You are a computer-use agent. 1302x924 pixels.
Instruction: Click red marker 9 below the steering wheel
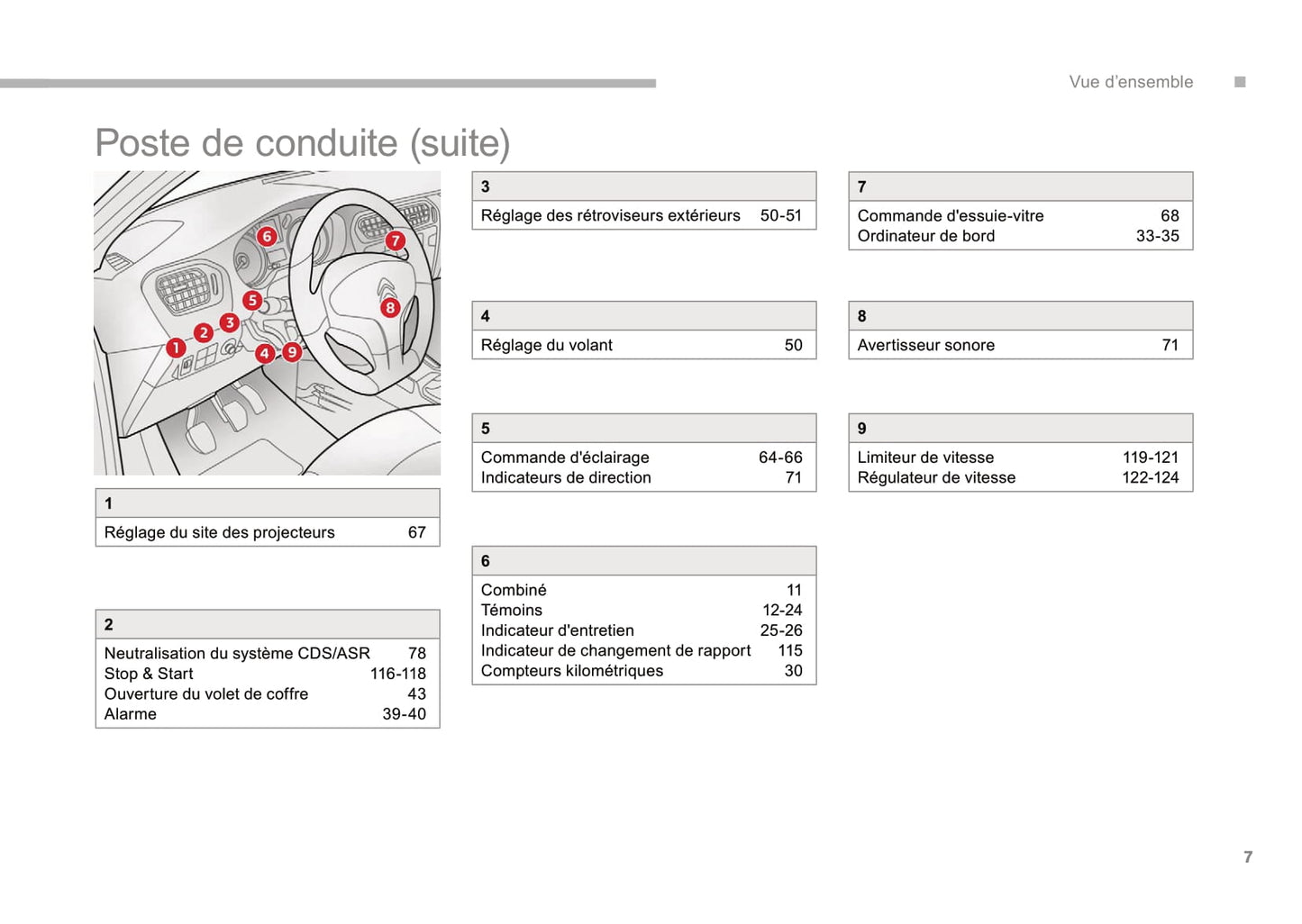(x=292, y=352)
